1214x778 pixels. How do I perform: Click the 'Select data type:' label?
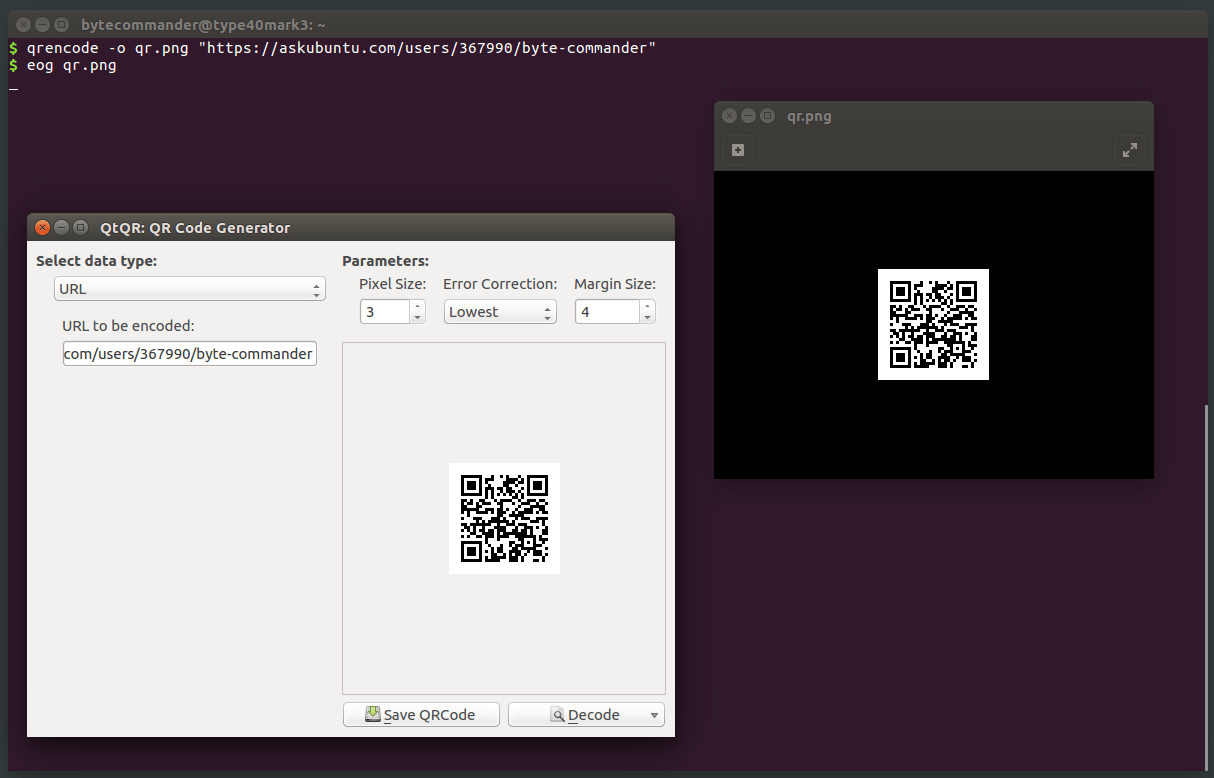[97, 261]
